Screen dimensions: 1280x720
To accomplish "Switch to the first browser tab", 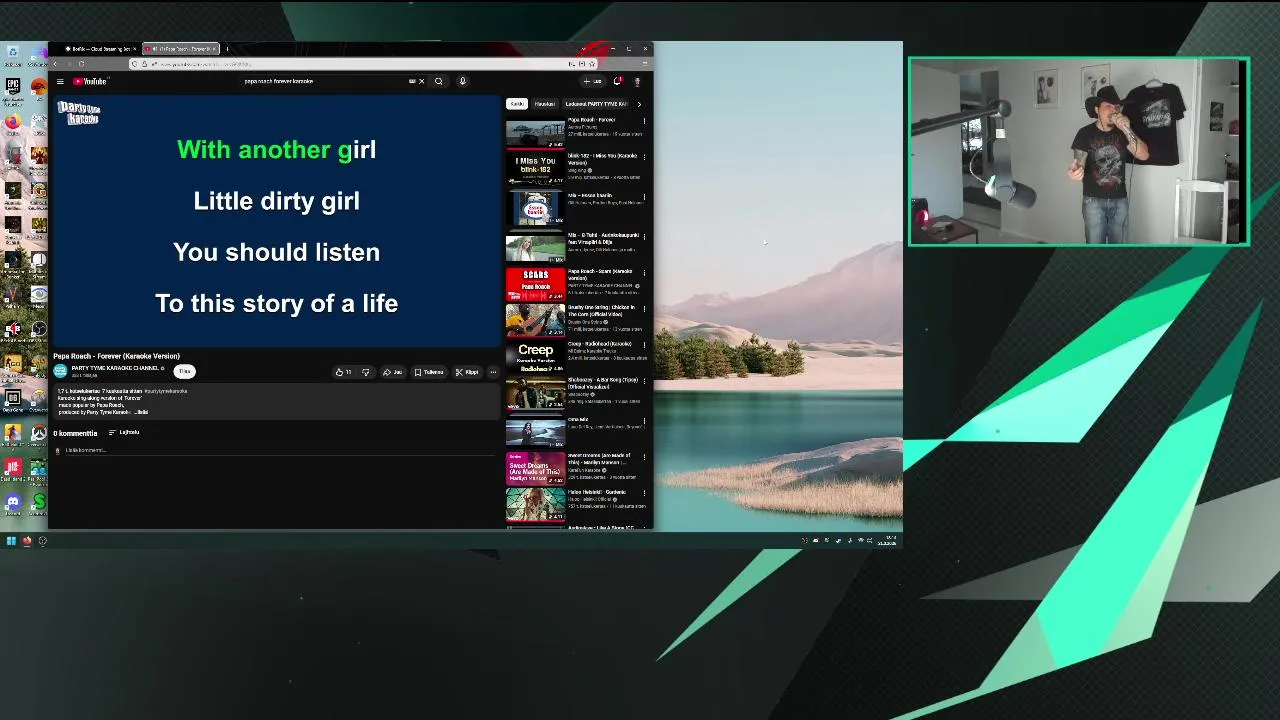I will pyautogui.click(x=100, y=48).
